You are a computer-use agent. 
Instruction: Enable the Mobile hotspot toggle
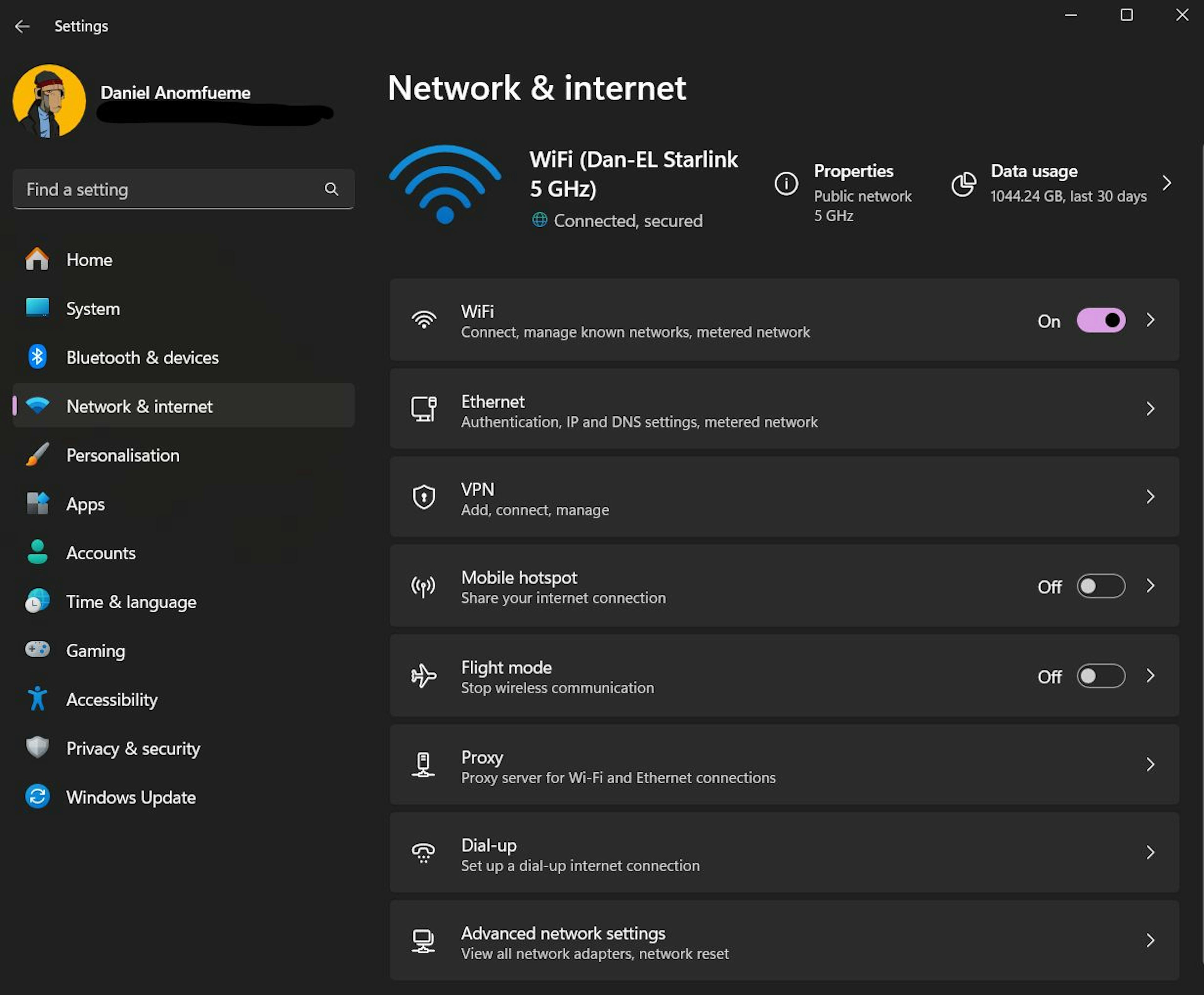[1101, 586]
